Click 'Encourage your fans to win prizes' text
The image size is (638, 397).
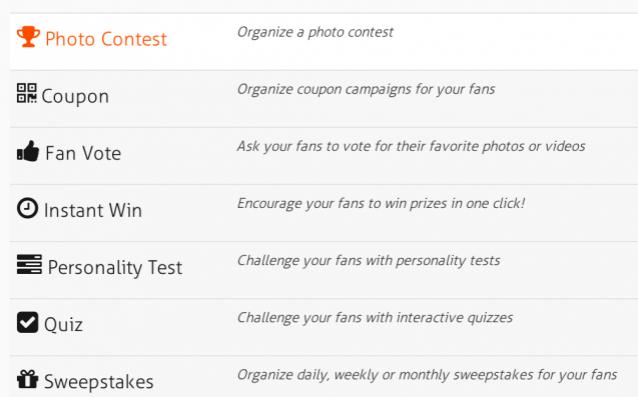(381, 203)
